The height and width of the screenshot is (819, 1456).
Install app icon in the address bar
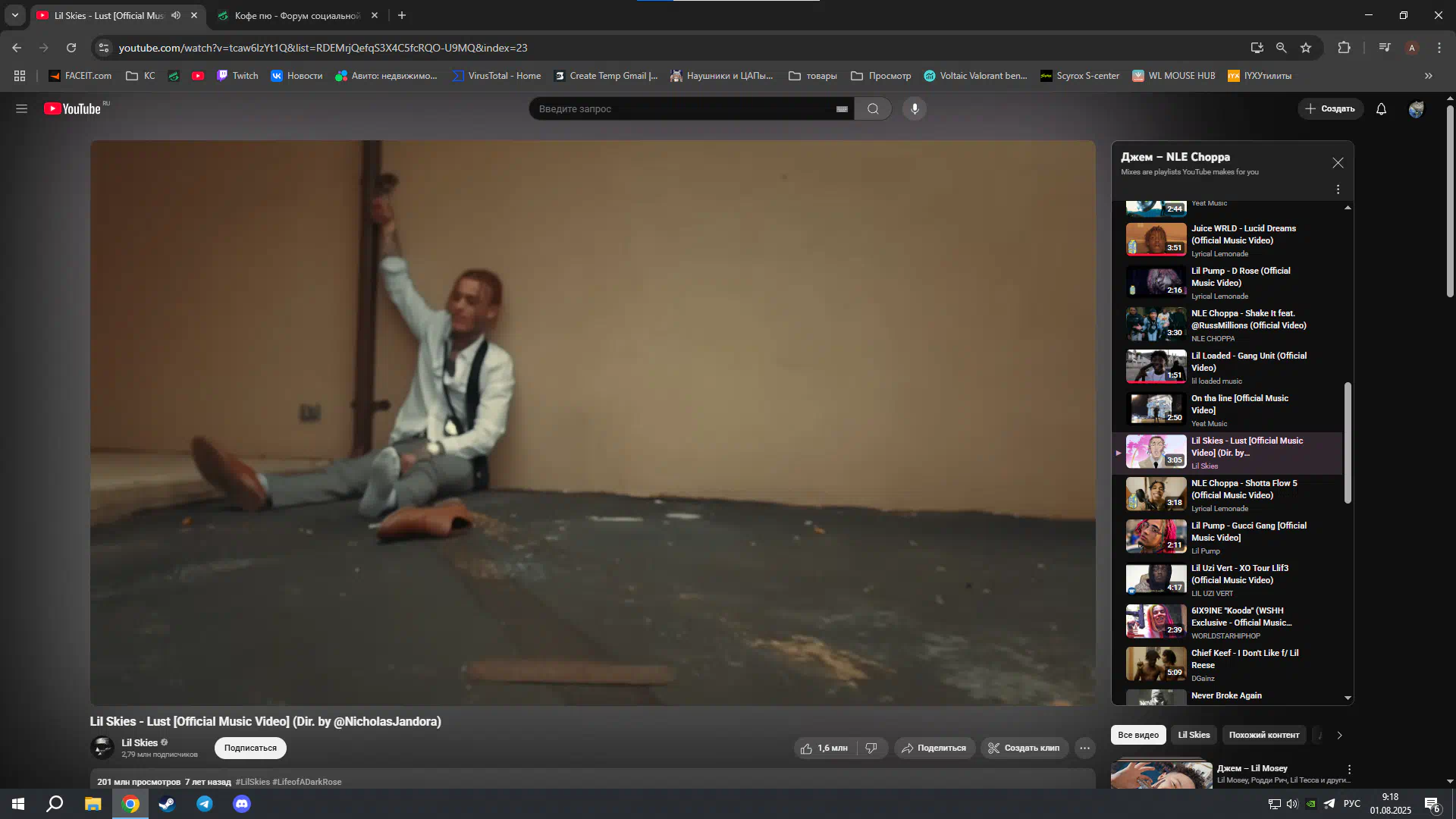1257,48
